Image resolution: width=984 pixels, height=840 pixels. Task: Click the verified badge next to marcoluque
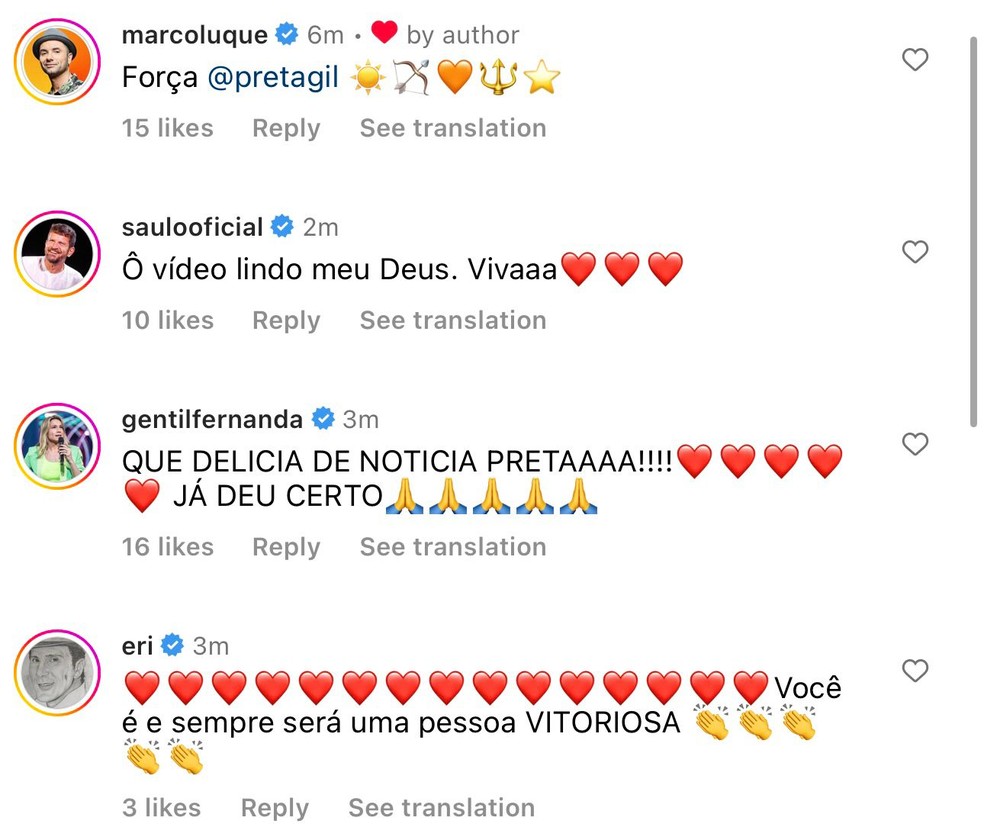287,32
